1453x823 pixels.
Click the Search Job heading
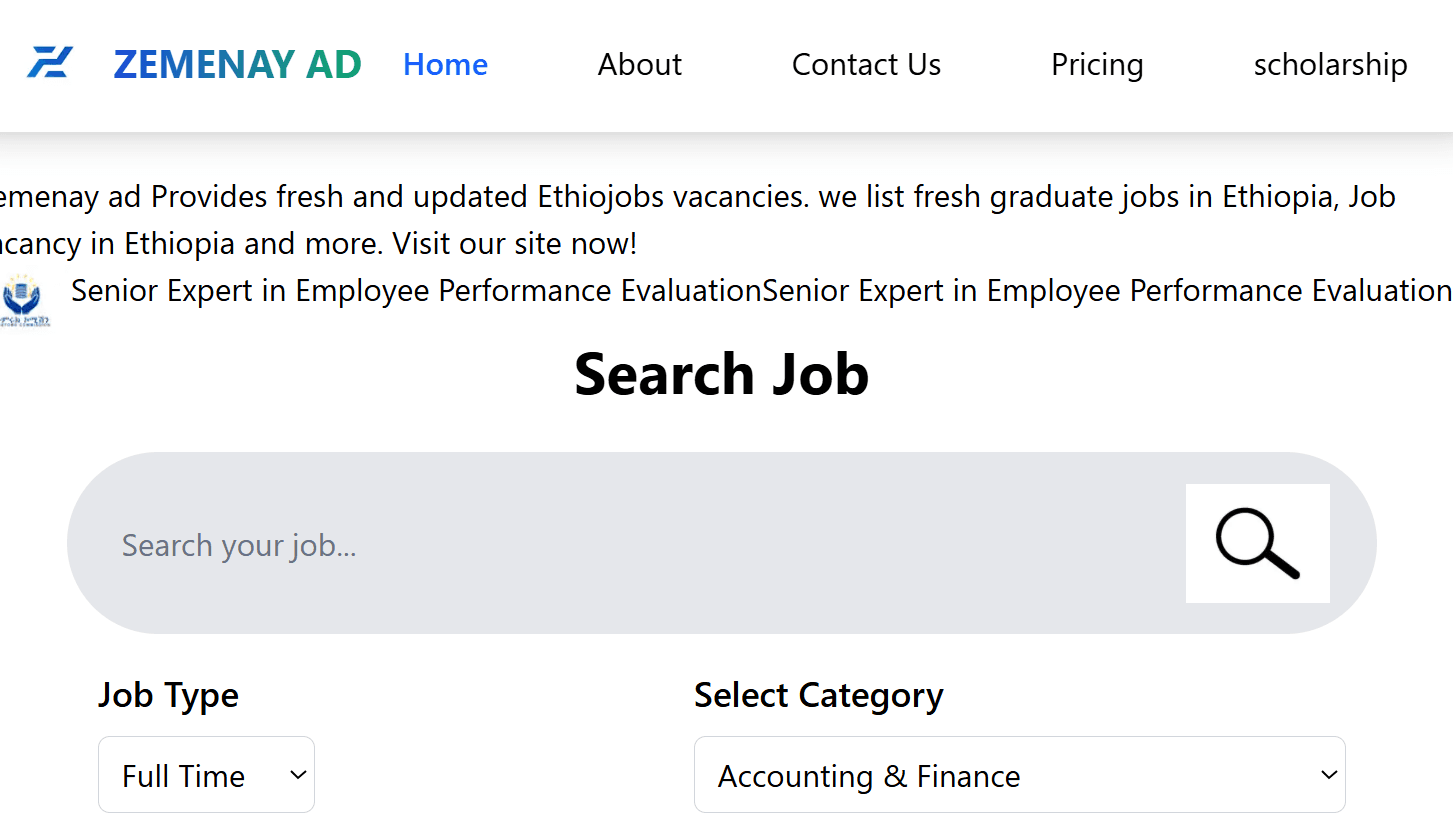tap(721, 374)
